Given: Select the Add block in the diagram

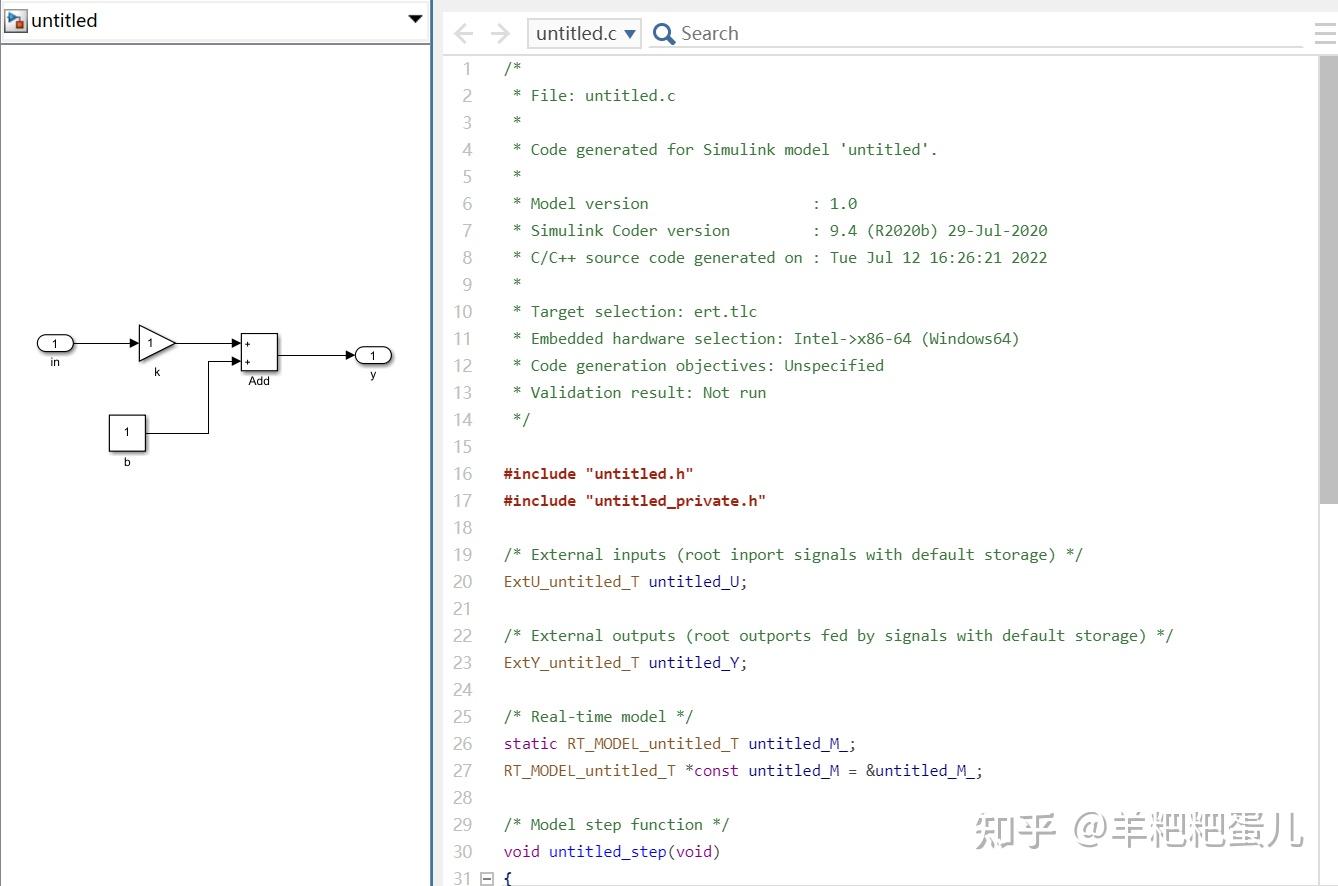Looking at the screenshot, I should (x=260, y=351).
